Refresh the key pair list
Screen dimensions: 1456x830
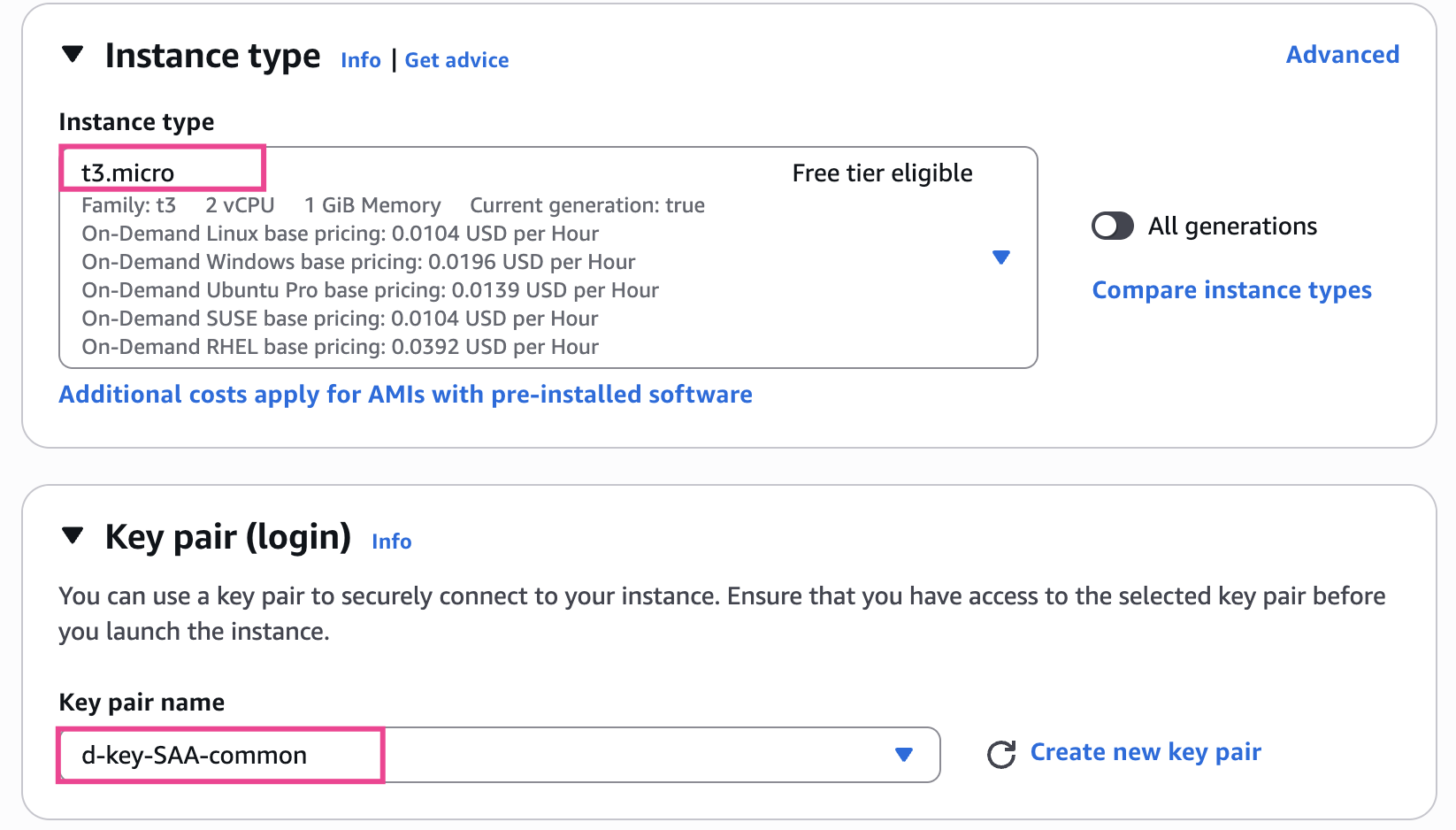click(x=1000, y=754)
